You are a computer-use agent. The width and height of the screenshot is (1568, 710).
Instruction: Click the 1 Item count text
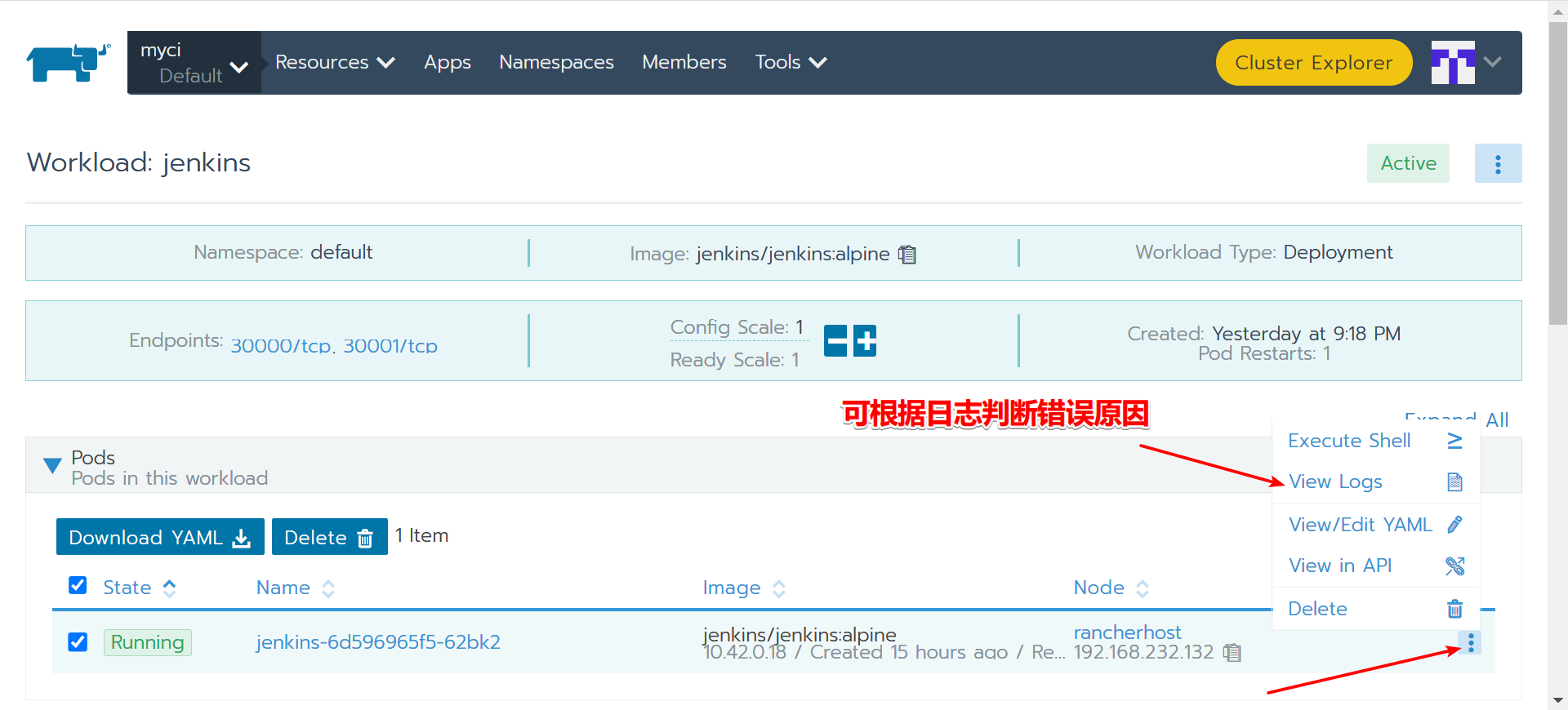pyautogui.click(x=421, y=535)
